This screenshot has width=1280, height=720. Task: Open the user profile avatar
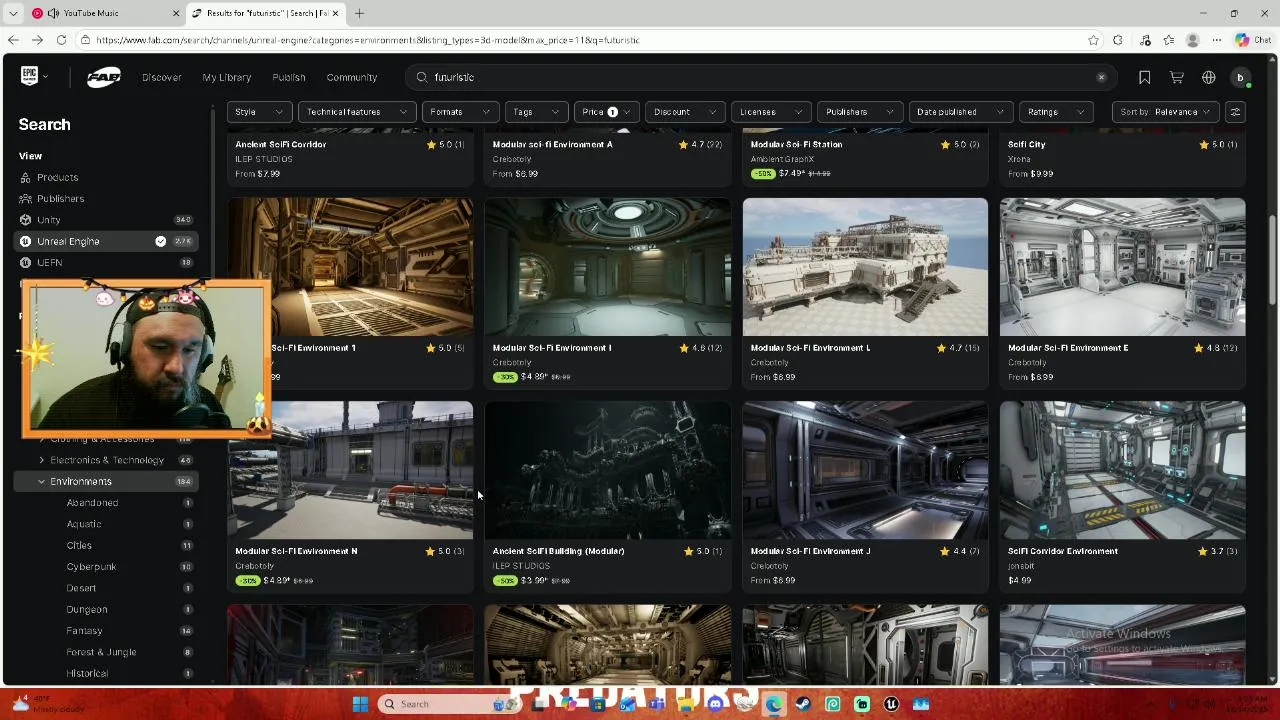point(1240,77)
